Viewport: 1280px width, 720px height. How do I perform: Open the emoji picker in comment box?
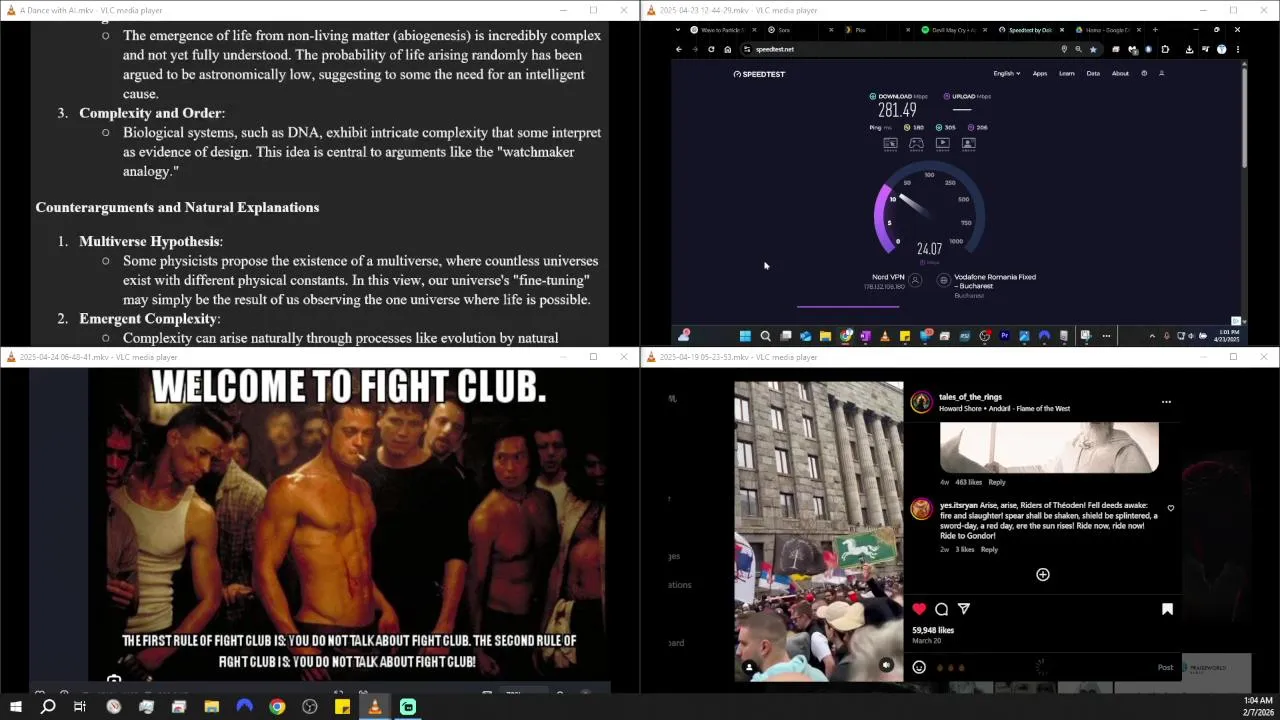pyautogui.click(x=919, y=667)
